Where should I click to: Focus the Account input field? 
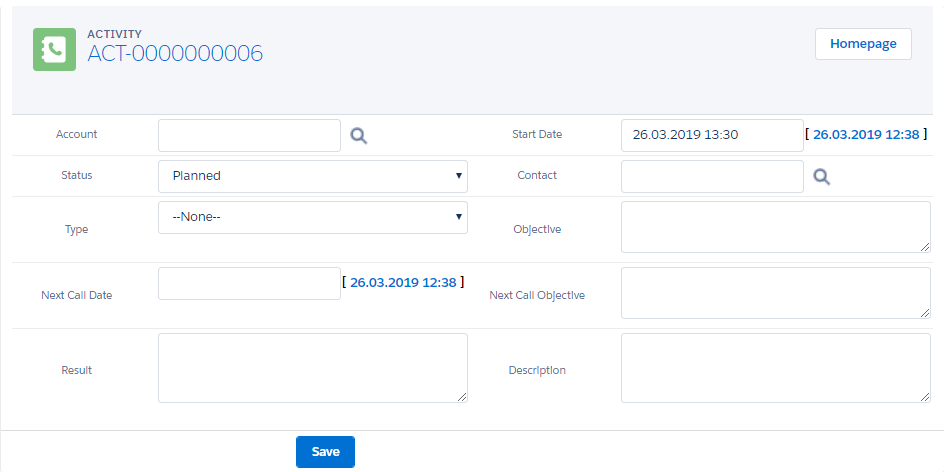[x=249, y=136]
